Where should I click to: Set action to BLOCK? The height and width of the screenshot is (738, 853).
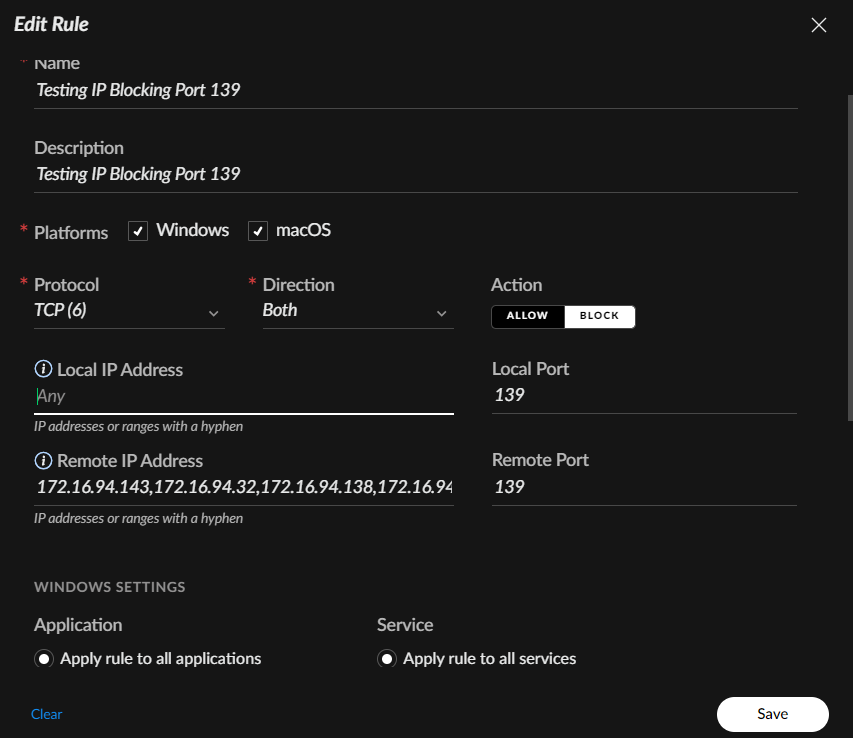[599, 316]
